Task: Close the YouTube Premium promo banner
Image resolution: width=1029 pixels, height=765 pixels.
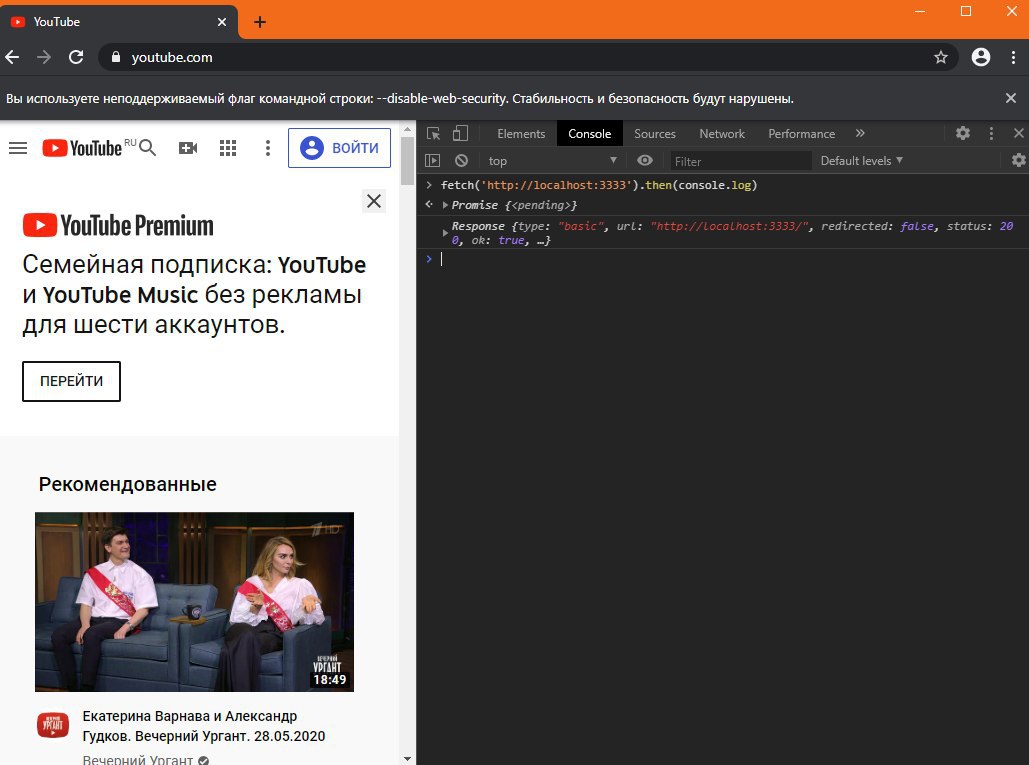Action: 374,201
